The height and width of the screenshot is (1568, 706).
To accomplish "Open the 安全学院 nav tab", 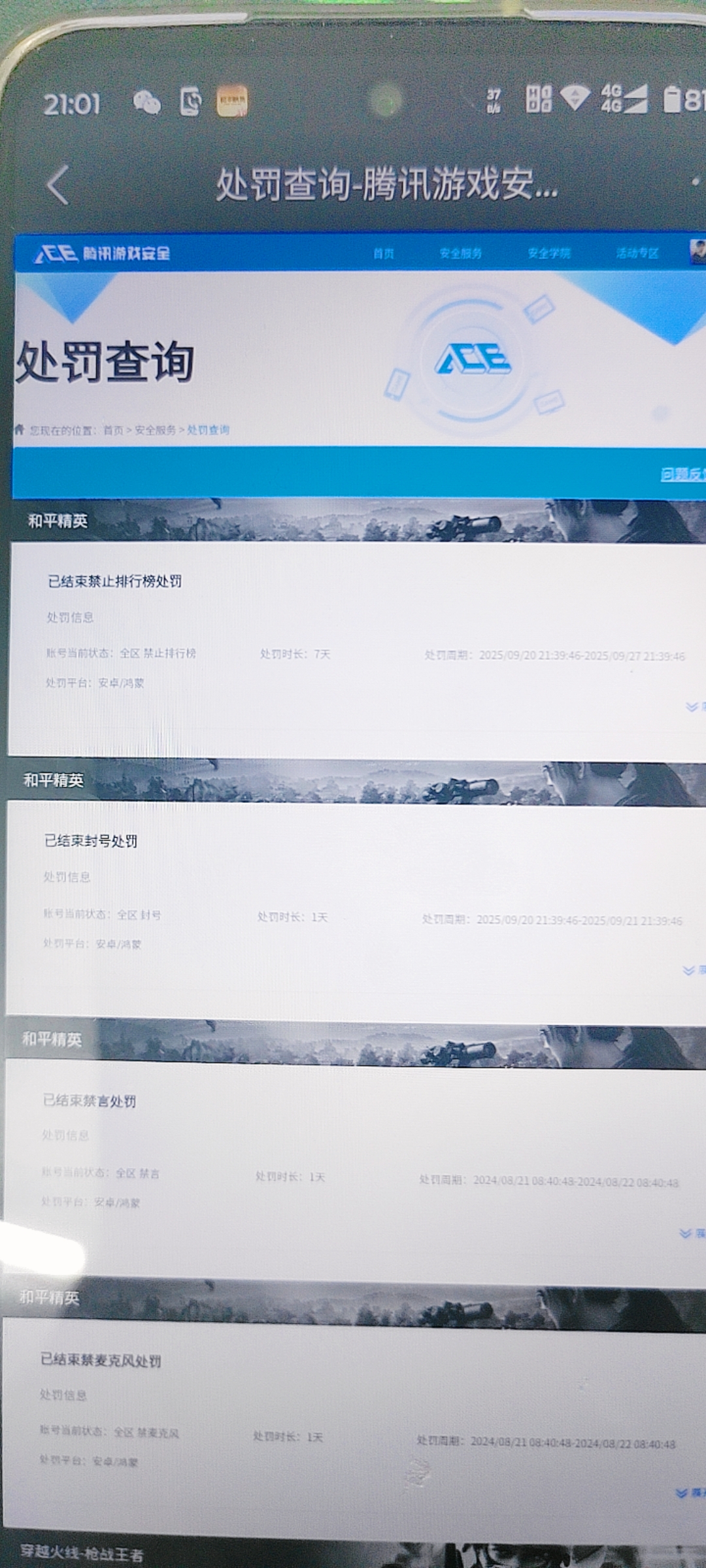I will 549,253.
